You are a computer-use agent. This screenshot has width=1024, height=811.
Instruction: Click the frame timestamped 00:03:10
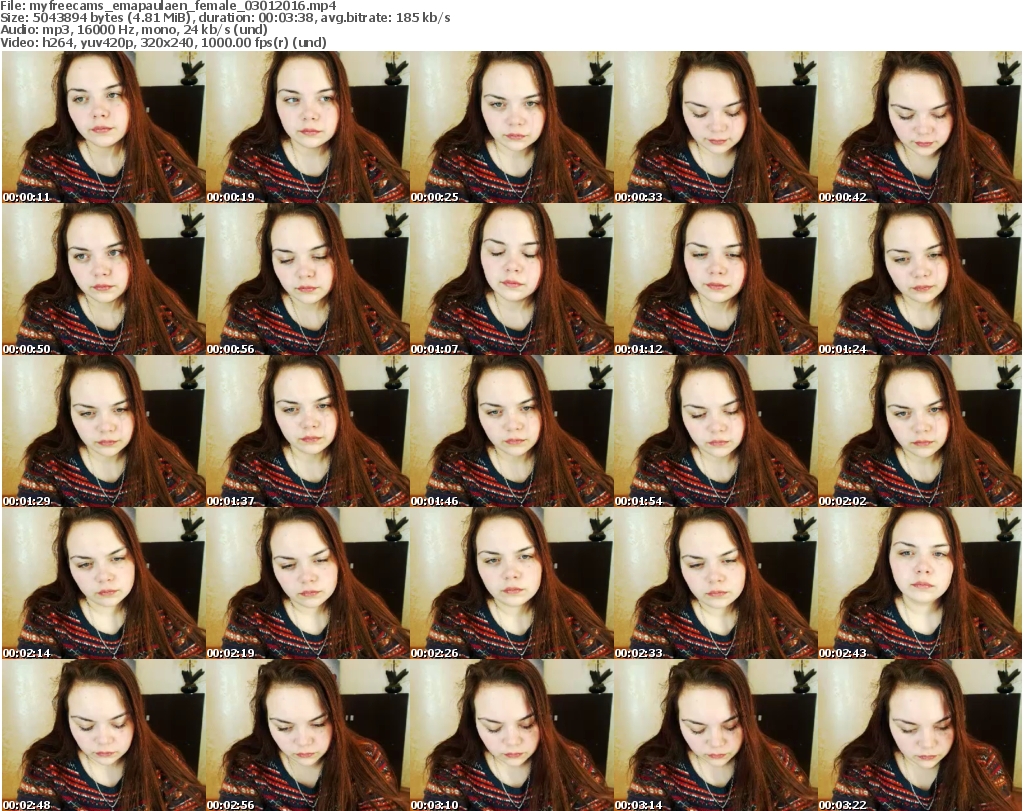(511, 735)
